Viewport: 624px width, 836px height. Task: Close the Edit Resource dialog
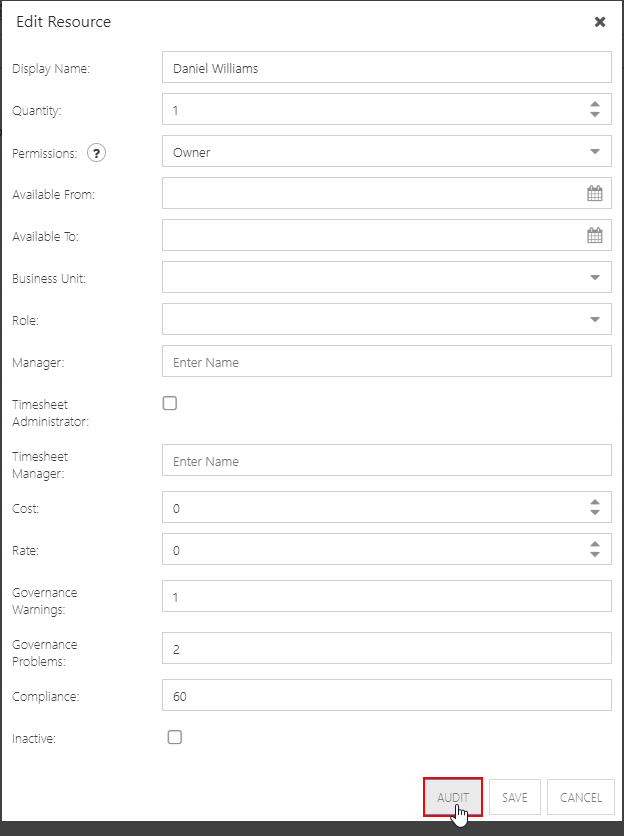coord(600,22)
